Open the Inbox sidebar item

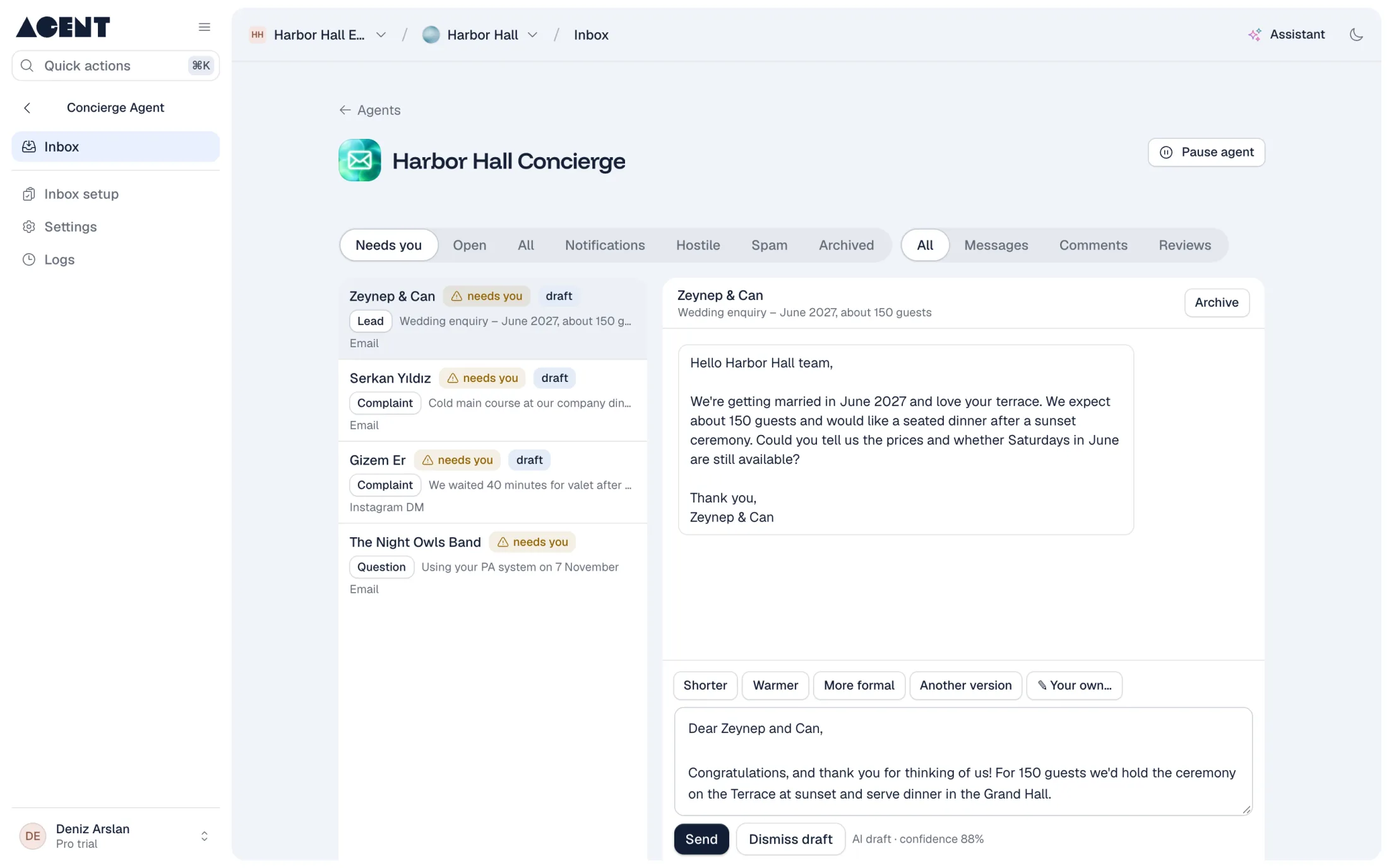click(x=116, y=147)
